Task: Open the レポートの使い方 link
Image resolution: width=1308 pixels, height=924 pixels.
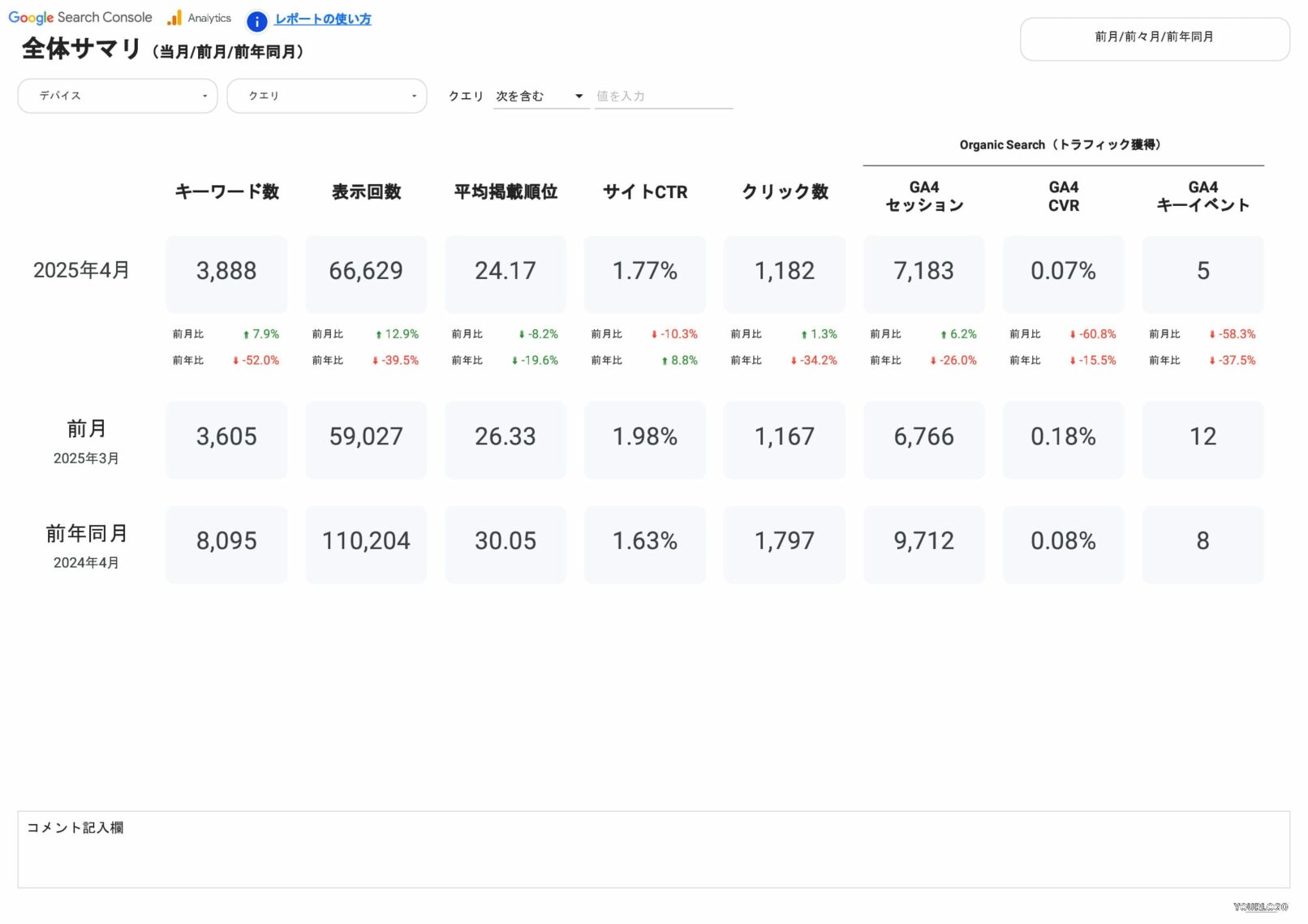Action: click(322, 19)
